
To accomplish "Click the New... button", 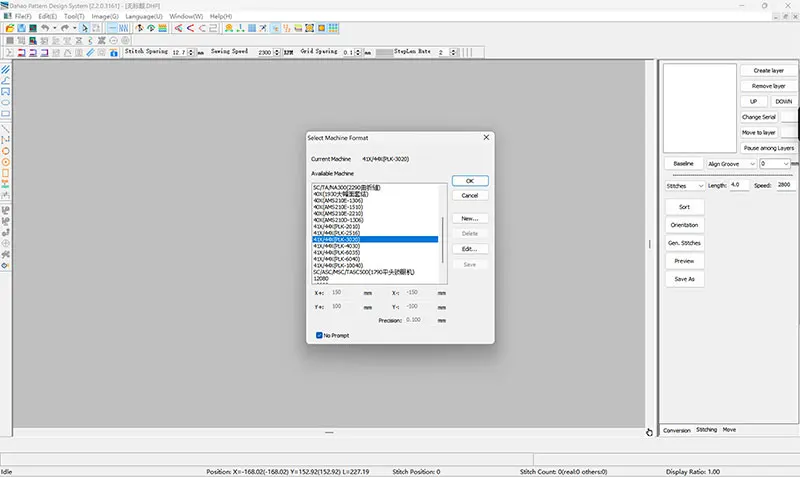I will pos(470,218).
